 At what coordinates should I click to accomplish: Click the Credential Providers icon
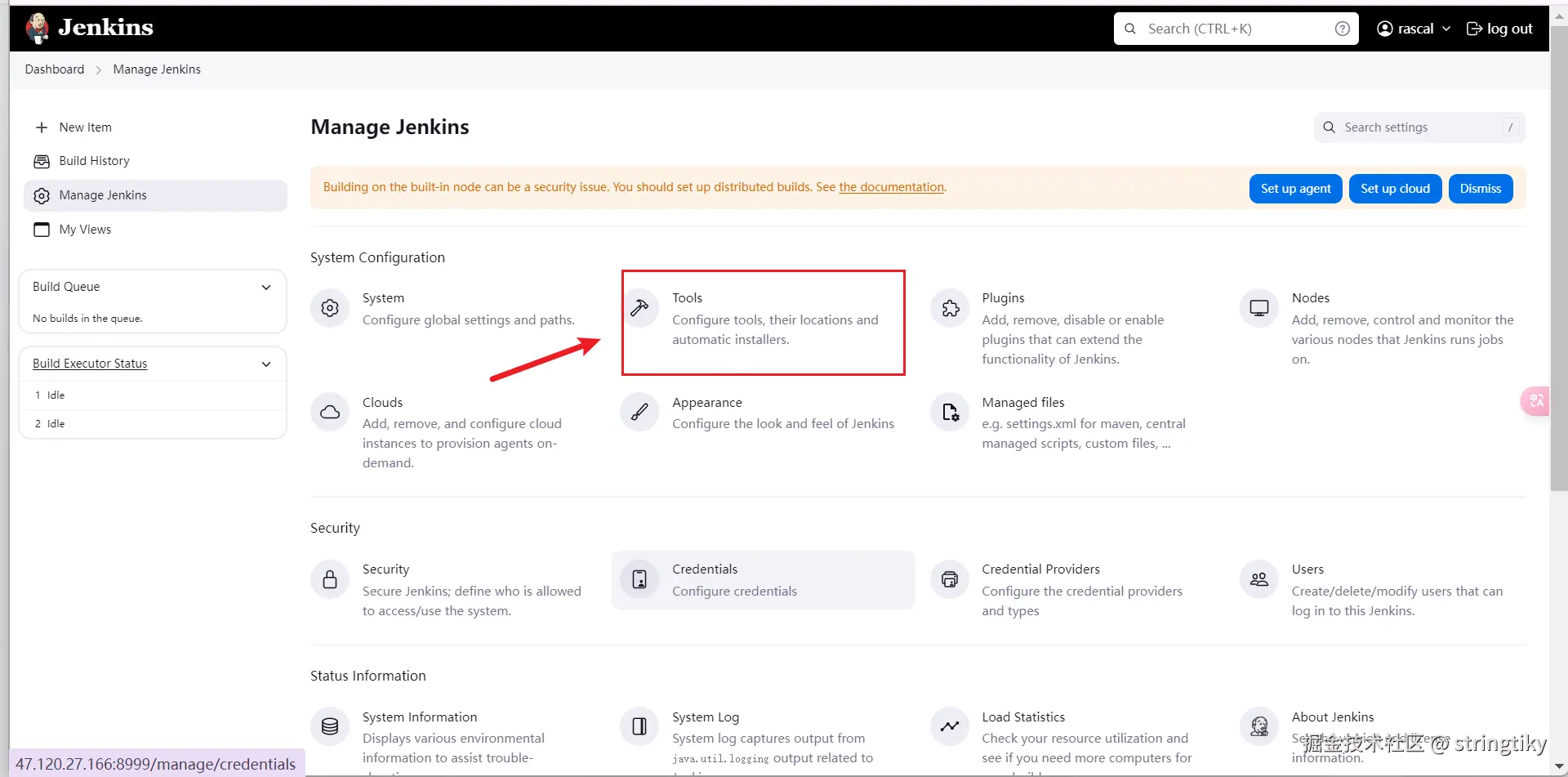coord(950,579)
